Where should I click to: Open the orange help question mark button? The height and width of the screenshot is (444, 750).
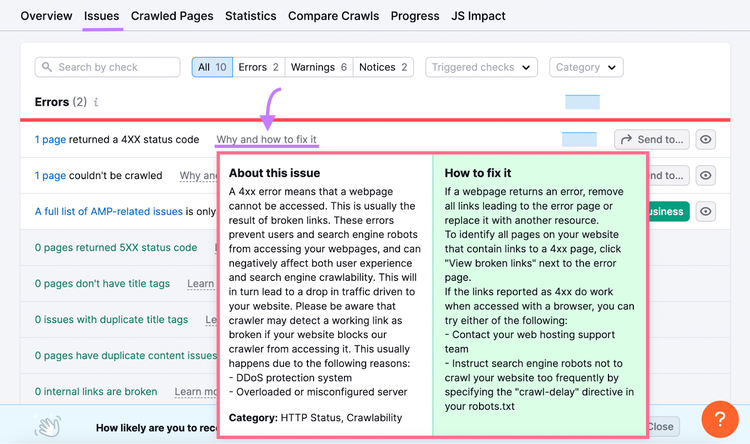(720, 419)
